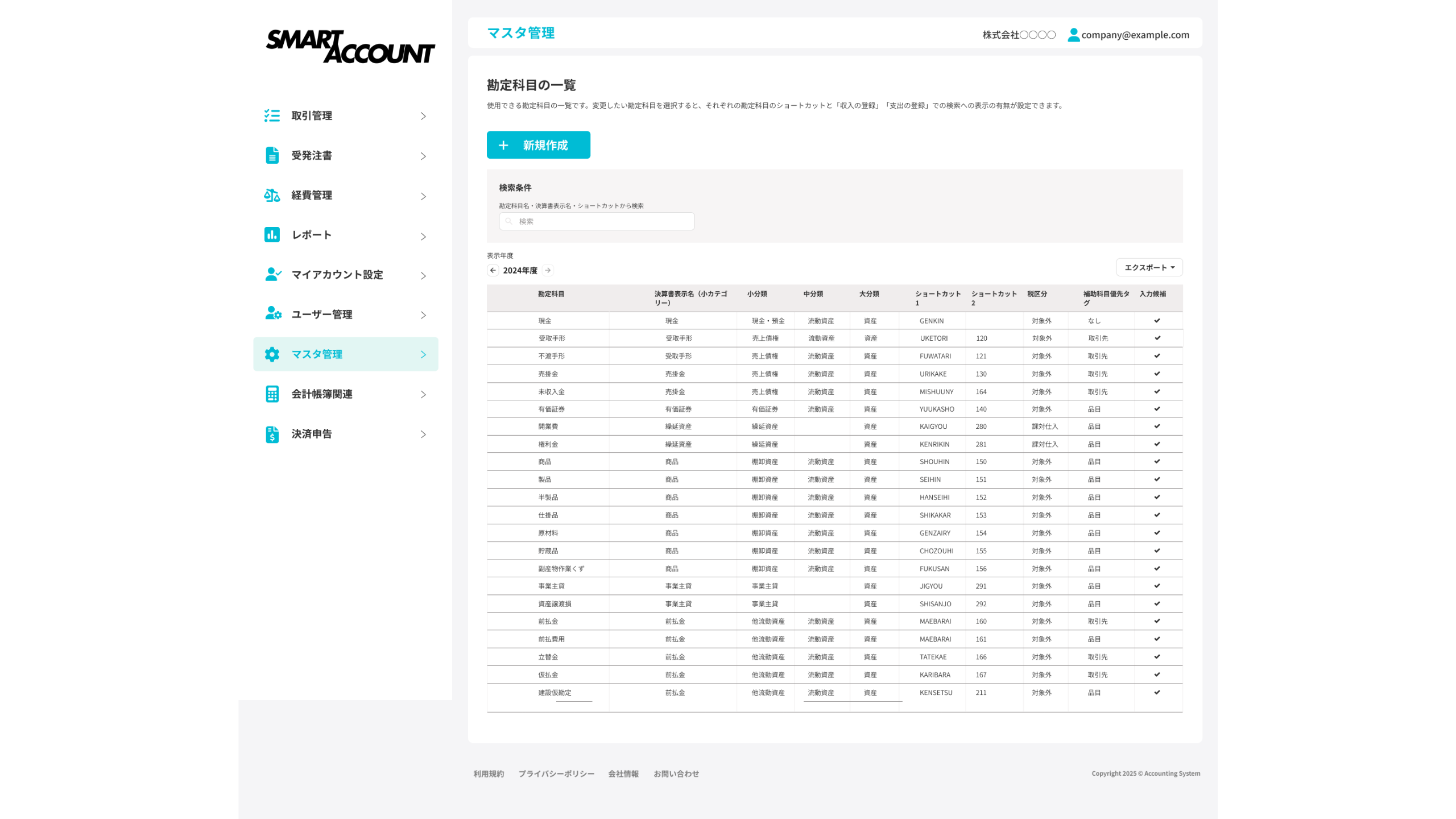Expand the 会計帳簿関連 menu chevron
1456x819 pixels.
(x=423, y=394)
